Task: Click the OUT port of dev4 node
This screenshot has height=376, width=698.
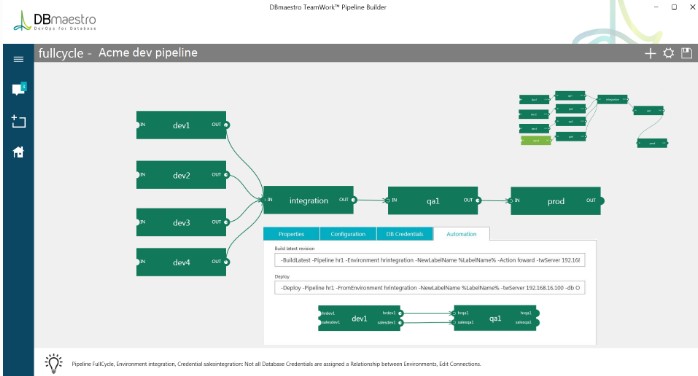Action: click(x=226, y=262)
